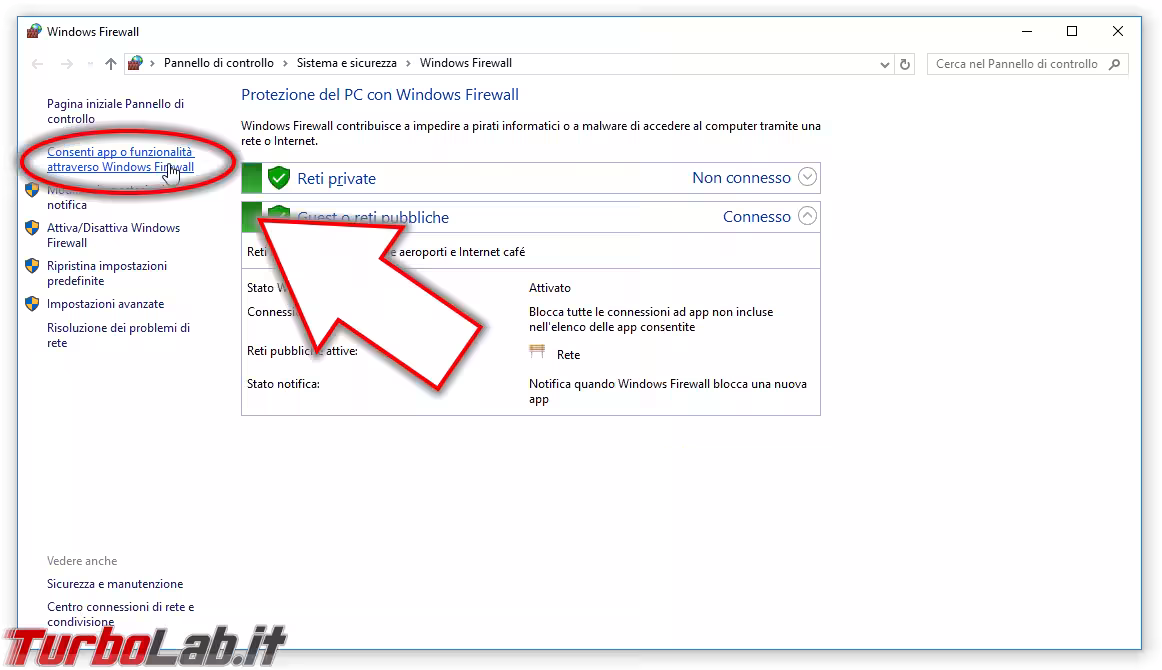Open the Sicurezza e manutenzione link
This screenshot has height=670, width=1162.
pyautogui.click(x=115, y=584)
